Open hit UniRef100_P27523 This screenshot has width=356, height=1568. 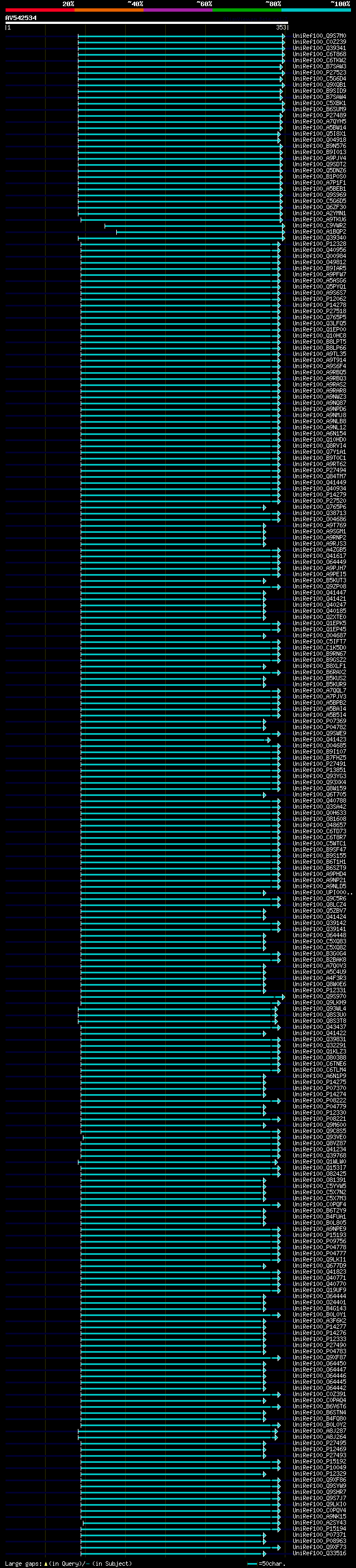pos(319,72)
